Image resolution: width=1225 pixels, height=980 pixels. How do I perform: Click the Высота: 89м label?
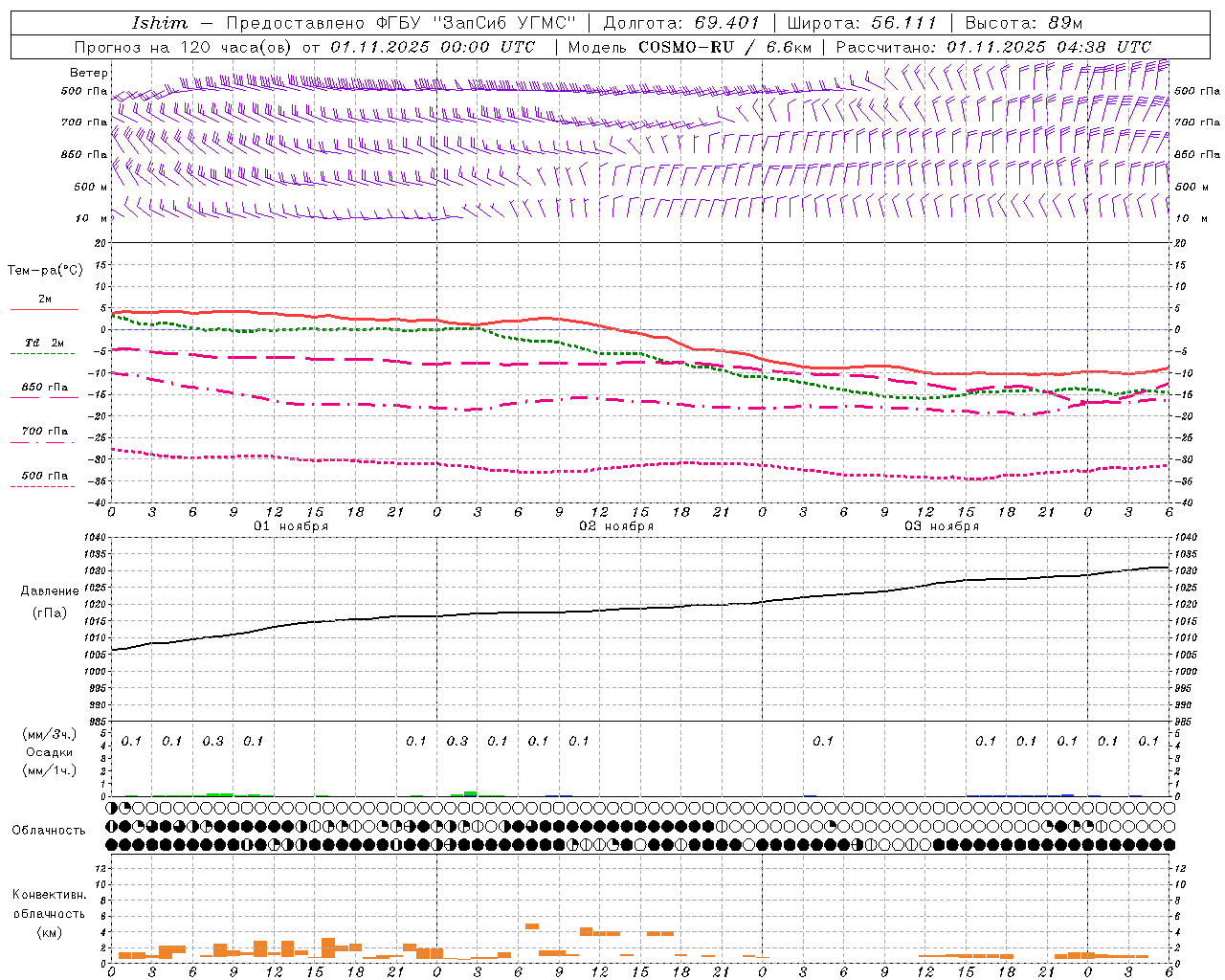[1024, 23]
